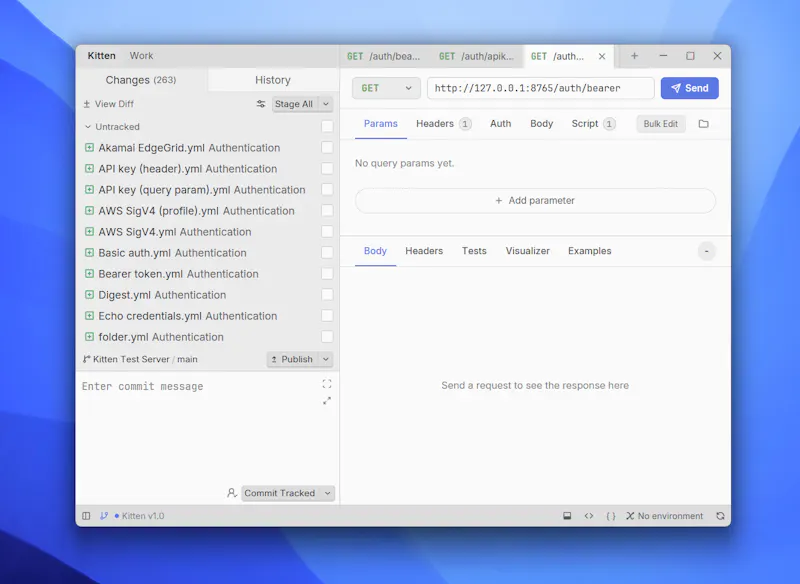This screenshot has height=584, width=800.
Task: Click the Add parameter button
Action: click(x=535, y=200)
